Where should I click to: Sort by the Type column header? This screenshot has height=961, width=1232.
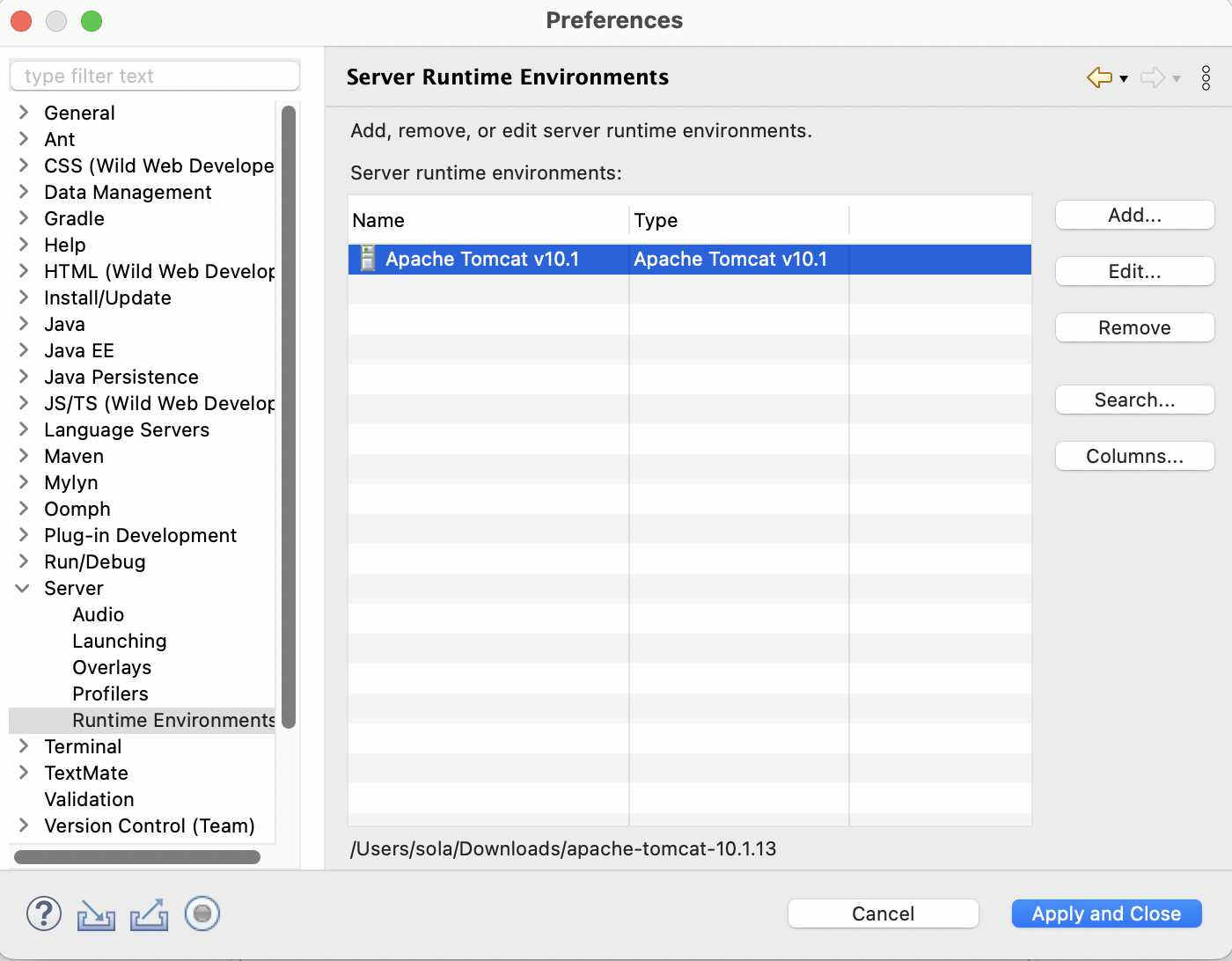(x=739, y=220)
